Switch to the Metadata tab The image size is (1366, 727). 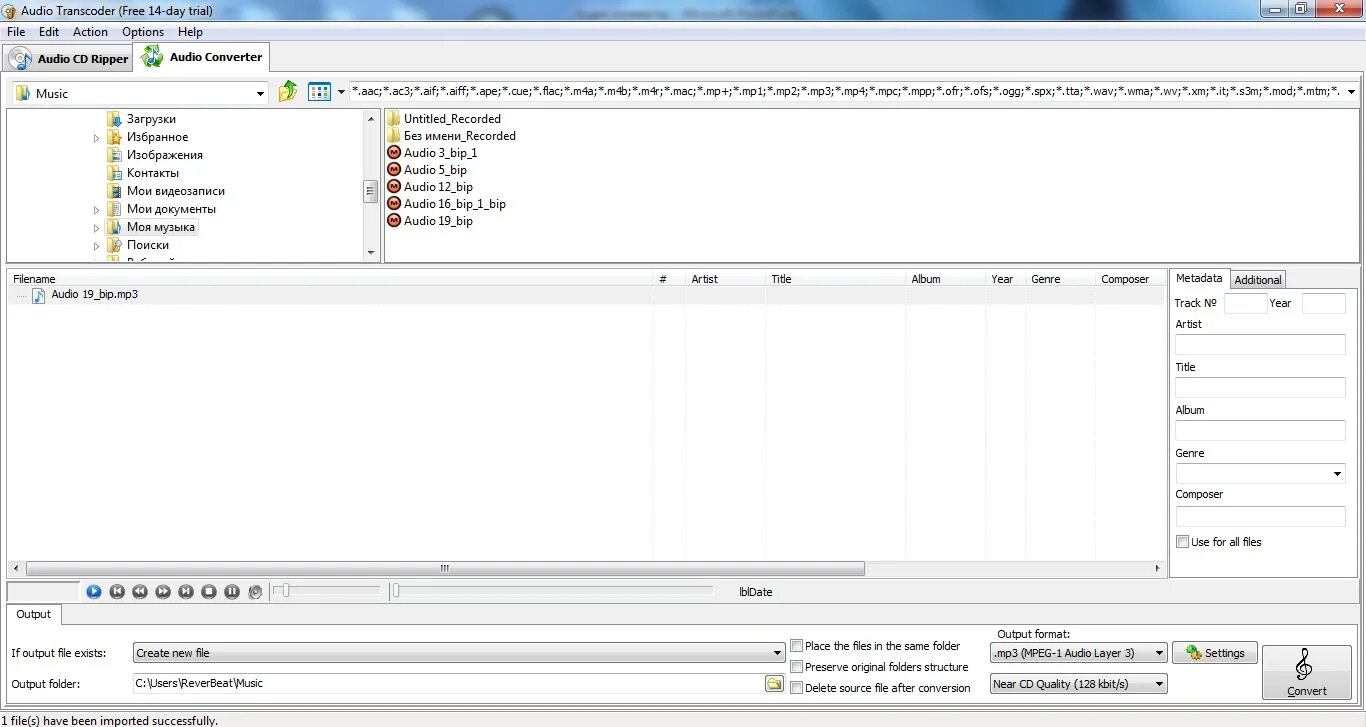[1199, 278]
